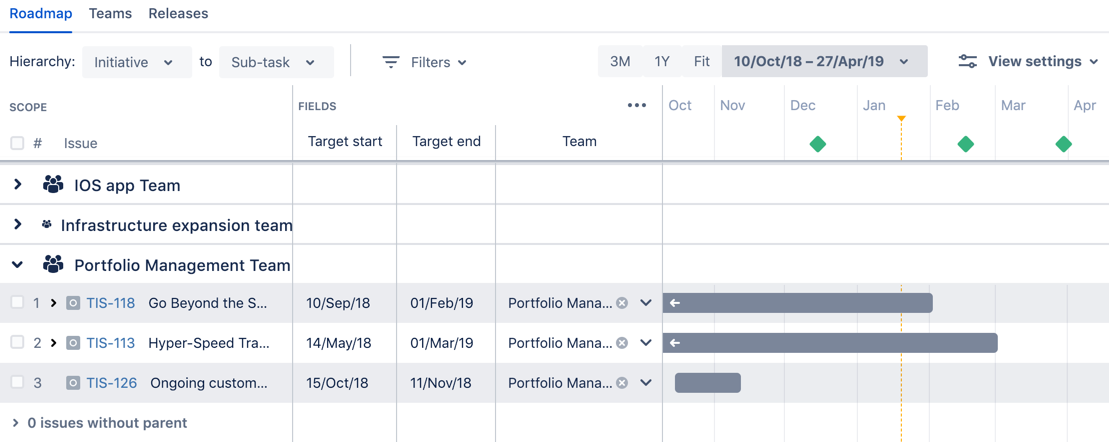The image size is (1109, 442).
Task: Expand the Infrastructure expansion team group
Action: click(18, 225)
